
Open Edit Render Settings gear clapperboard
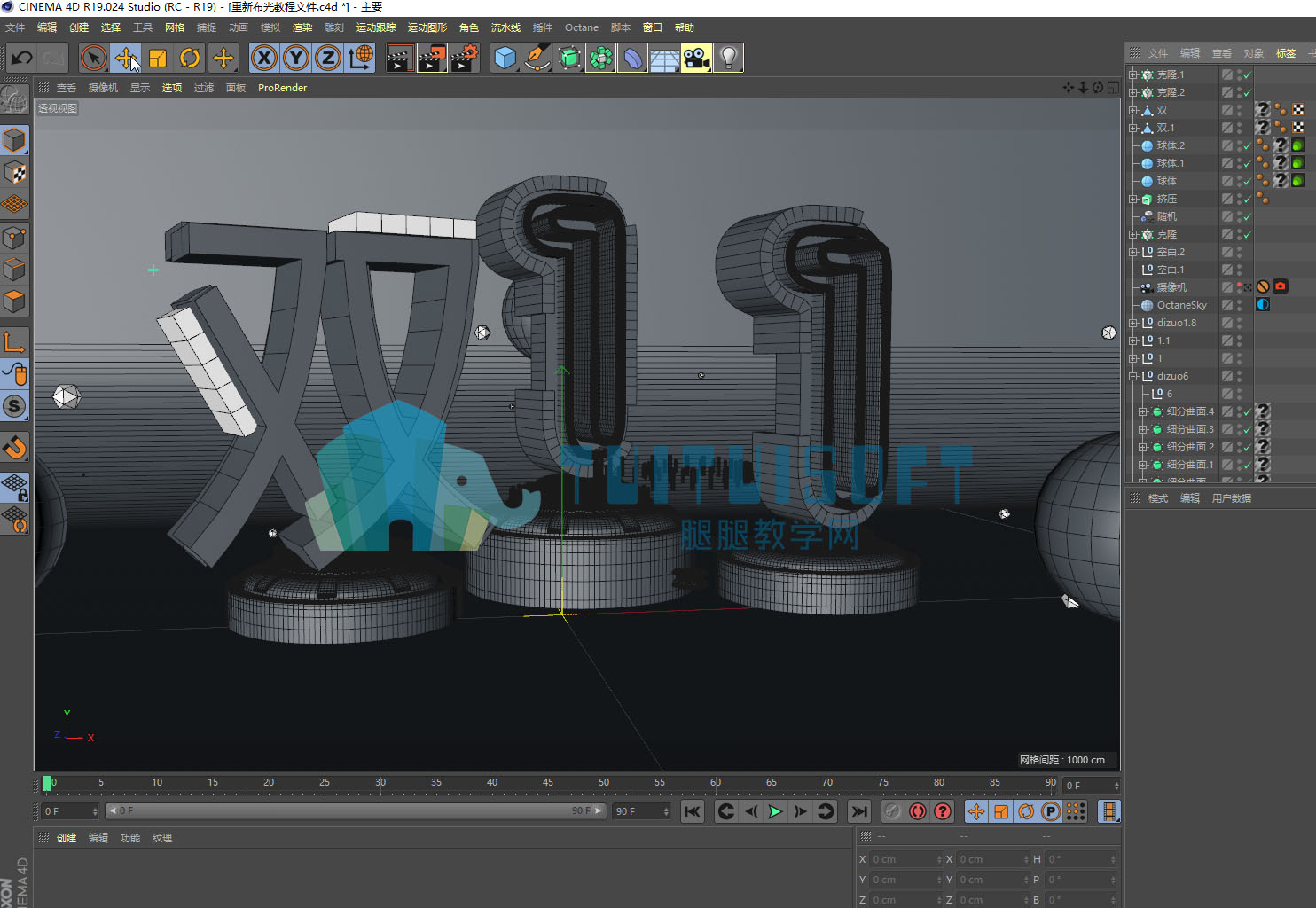pos(465,59)
